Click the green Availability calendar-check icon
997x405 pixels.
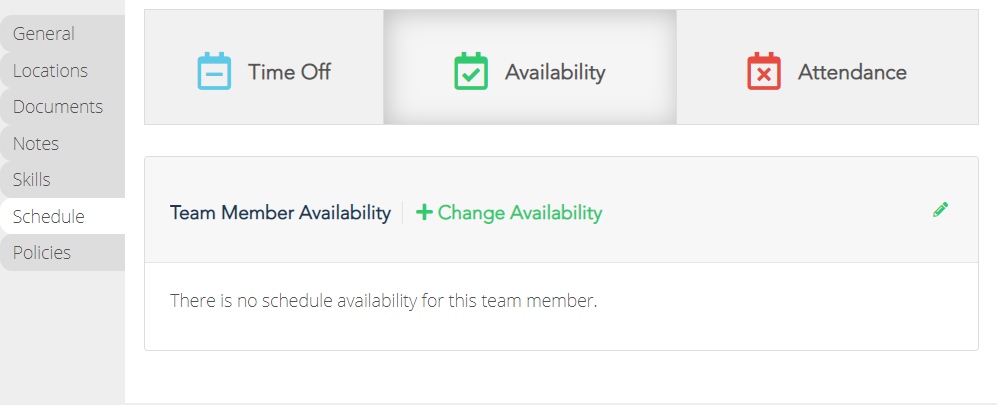[471, 71]
